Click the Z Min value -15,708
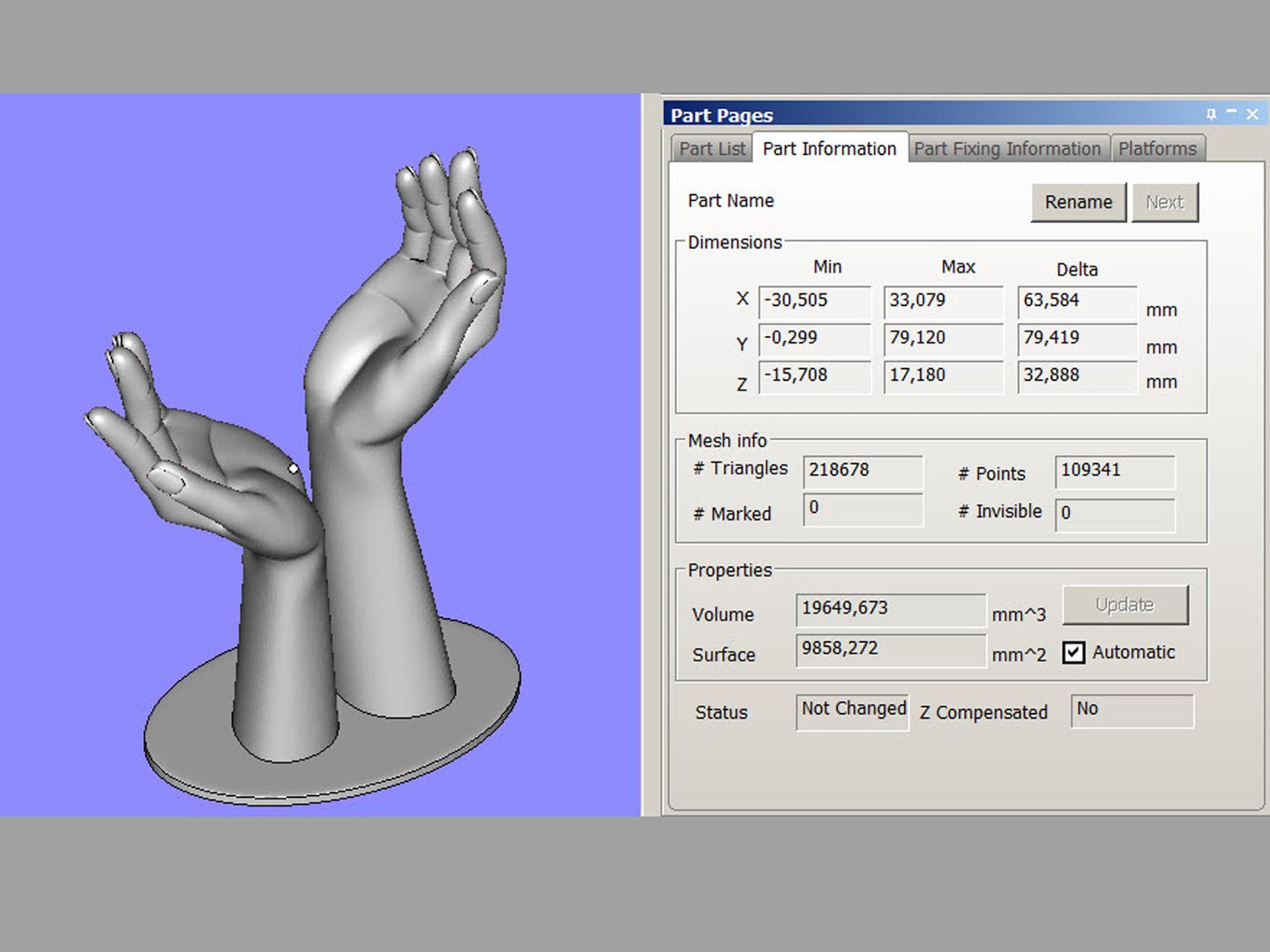This screenshot has width=1270, height=952. point(815,376)
